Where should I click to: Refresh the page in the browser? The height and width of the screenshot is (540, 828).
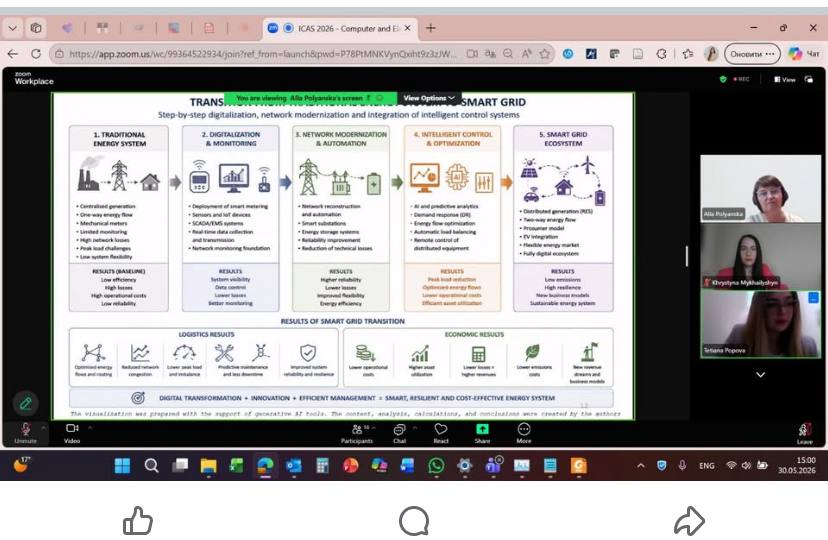point(36,54)
